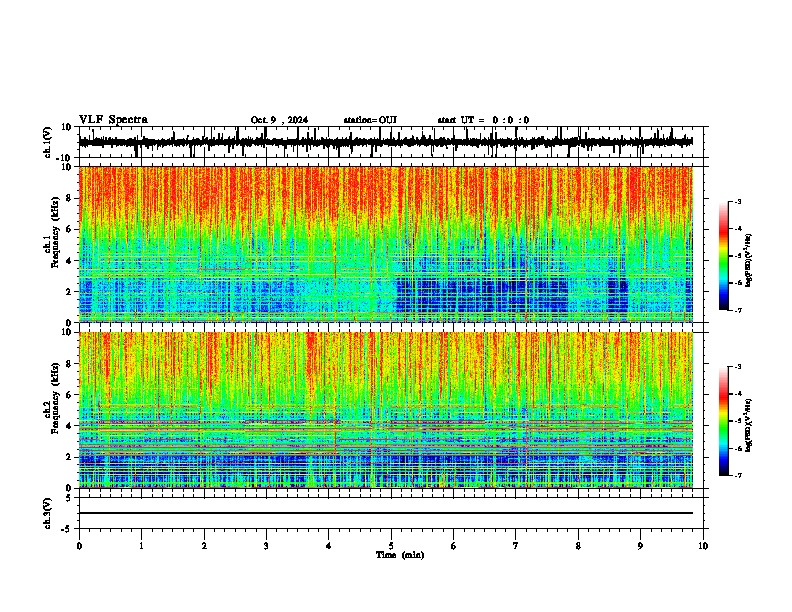Click the time axis tick label "3"
The width and height of the screenshot is (792, 612).
coord(266,546)
